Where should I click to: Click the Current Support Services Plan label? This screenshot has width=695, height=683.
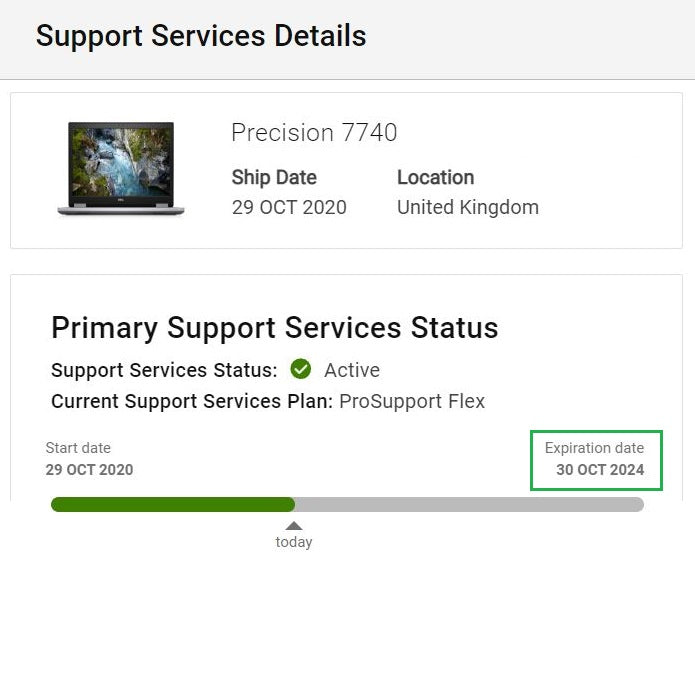click(192, 402)
